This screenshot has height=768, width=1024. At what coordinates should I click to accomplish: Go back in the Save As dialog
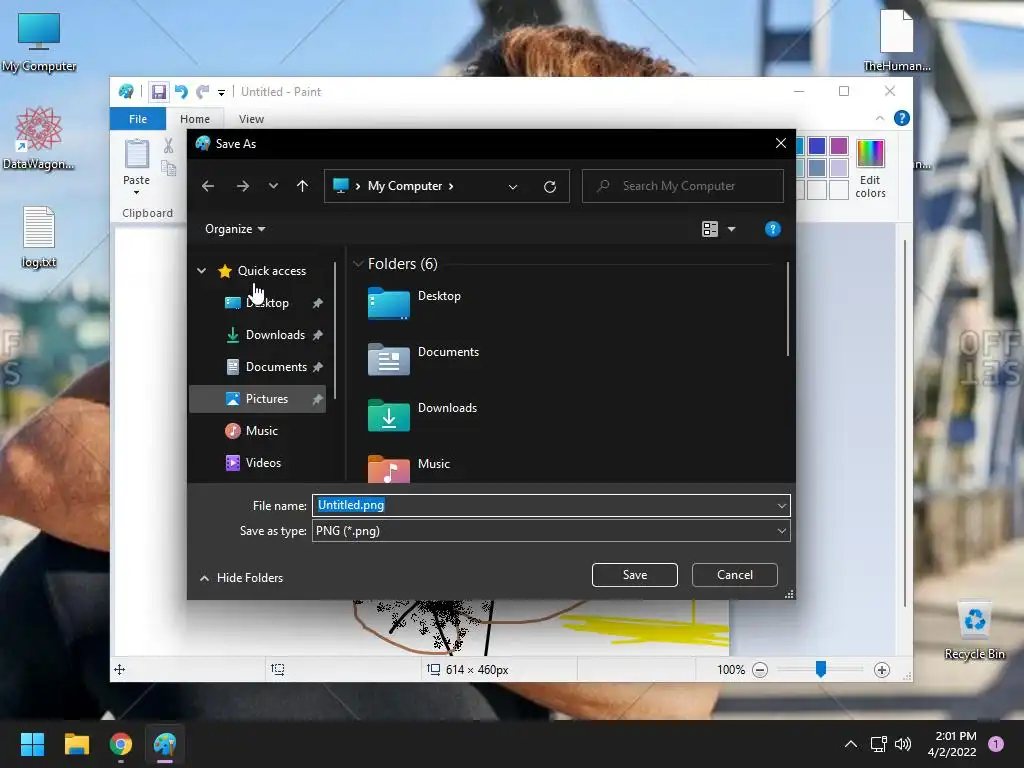tap(208, 186)
